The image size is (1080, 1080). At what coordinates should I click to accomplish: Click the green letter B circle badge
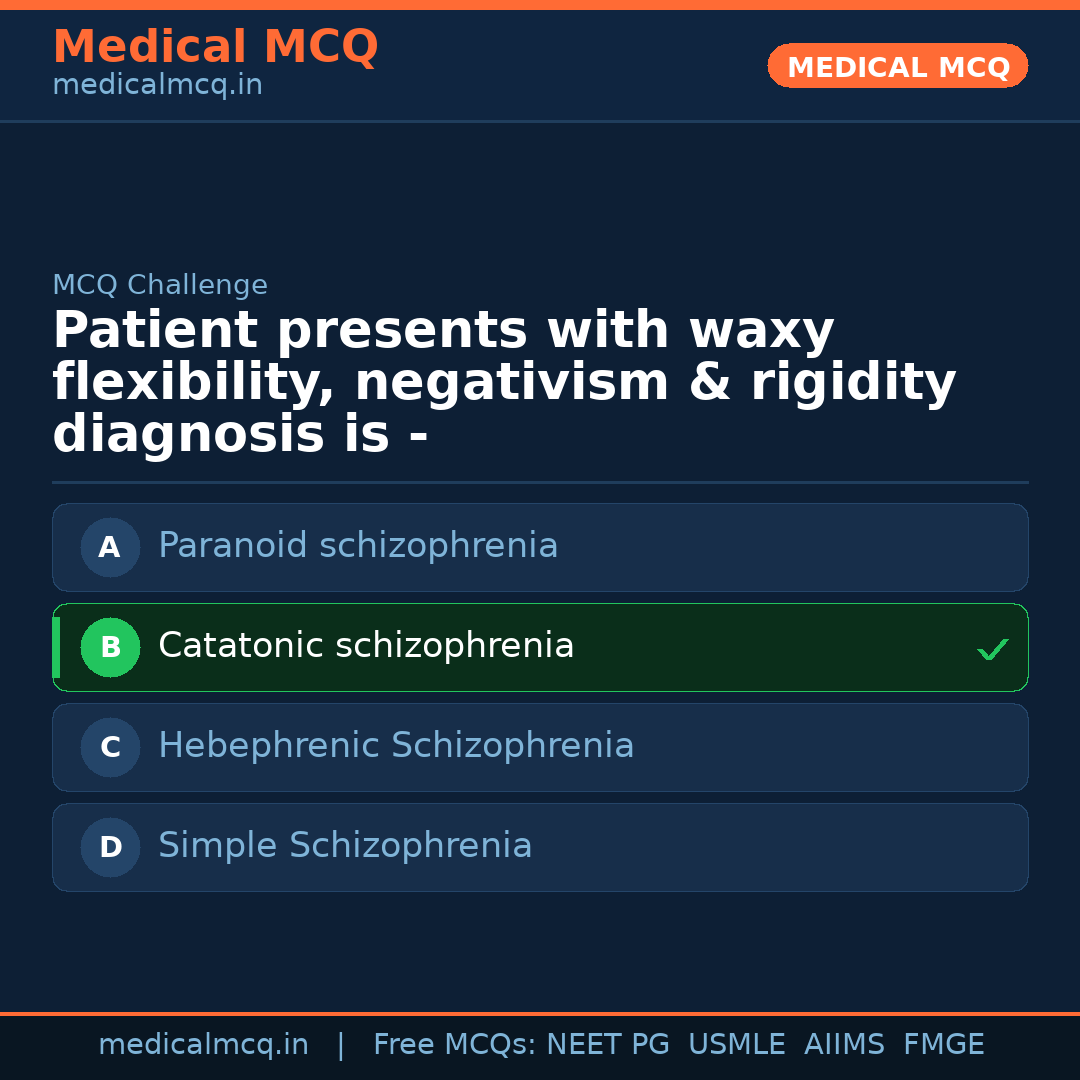click(x=110, y=647)
